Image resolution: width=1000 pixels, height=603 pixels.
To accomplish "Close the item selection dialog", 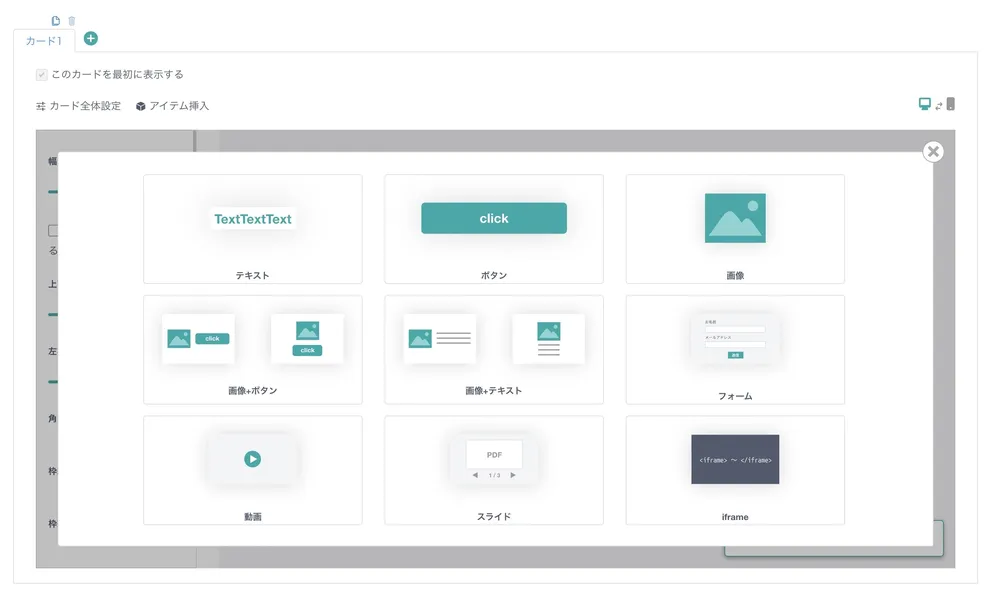I will click(933, 152).
